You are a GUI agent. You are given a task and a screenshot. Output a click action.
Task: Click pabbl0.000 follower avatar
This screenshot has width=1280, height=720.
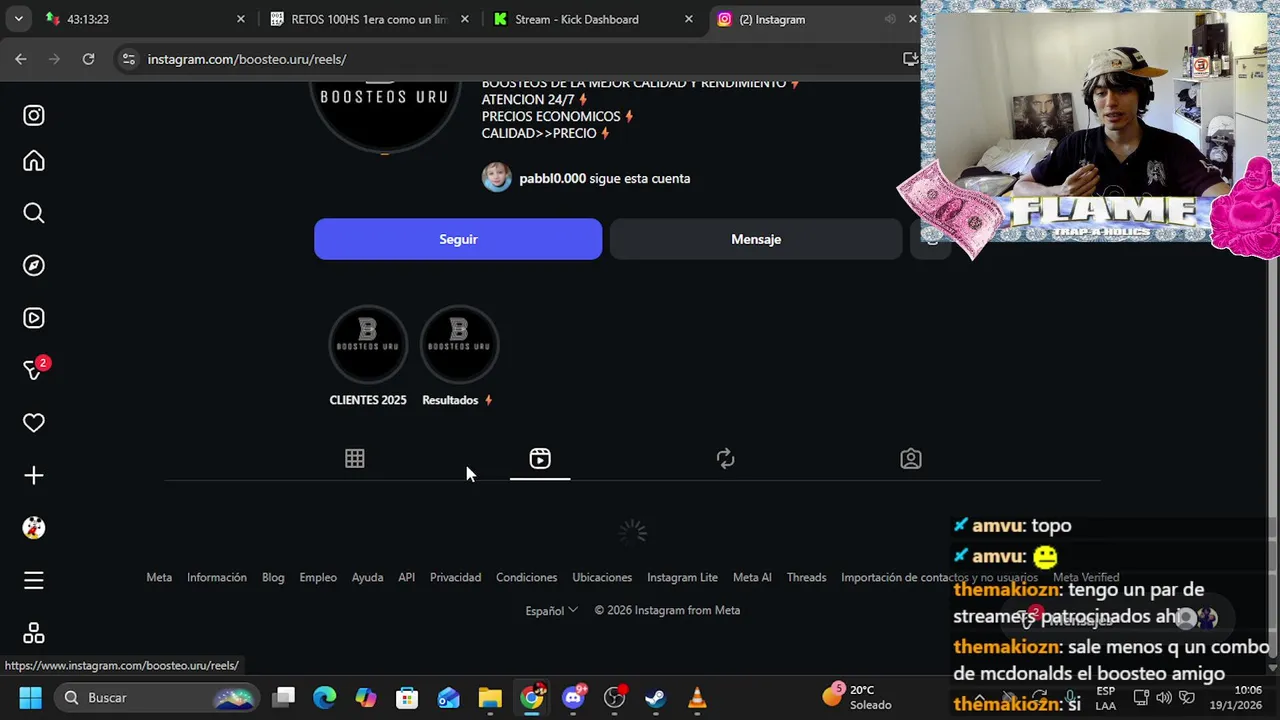pos(497,178)
